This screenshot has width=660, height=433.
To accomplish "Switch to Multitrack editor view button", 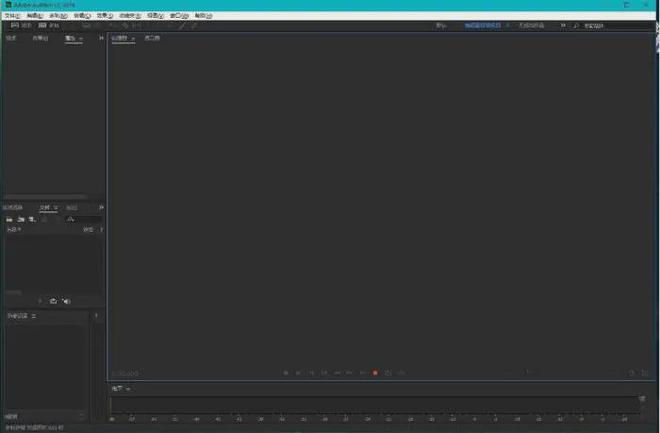I will point(48,25).
